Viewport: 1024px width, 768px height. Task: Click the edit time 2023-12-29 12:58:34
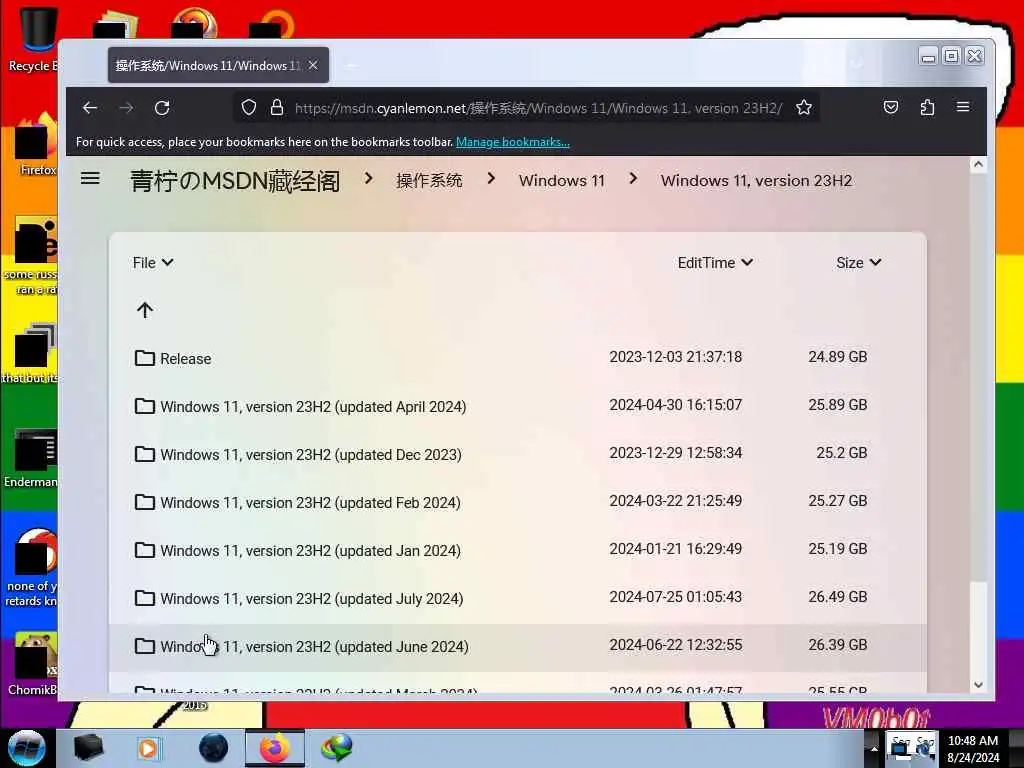click(x=676, y=453)
